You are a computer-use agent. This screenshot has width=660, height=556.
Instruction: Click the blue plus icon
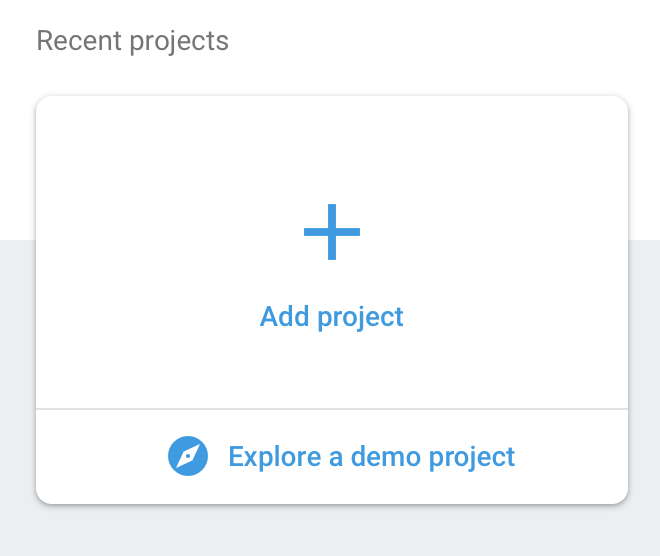(332, 232)
